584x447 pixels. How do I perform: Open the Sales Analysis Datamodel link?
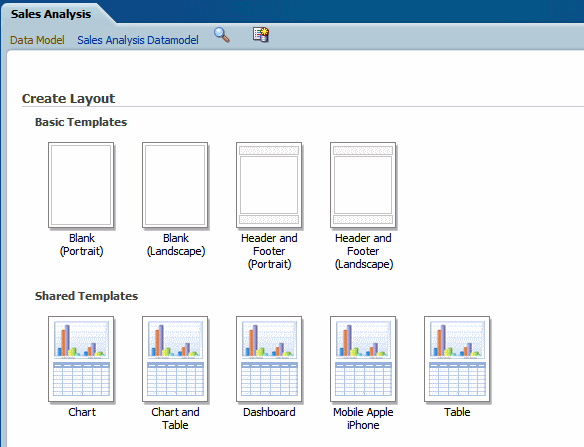[x=138, y=40]
